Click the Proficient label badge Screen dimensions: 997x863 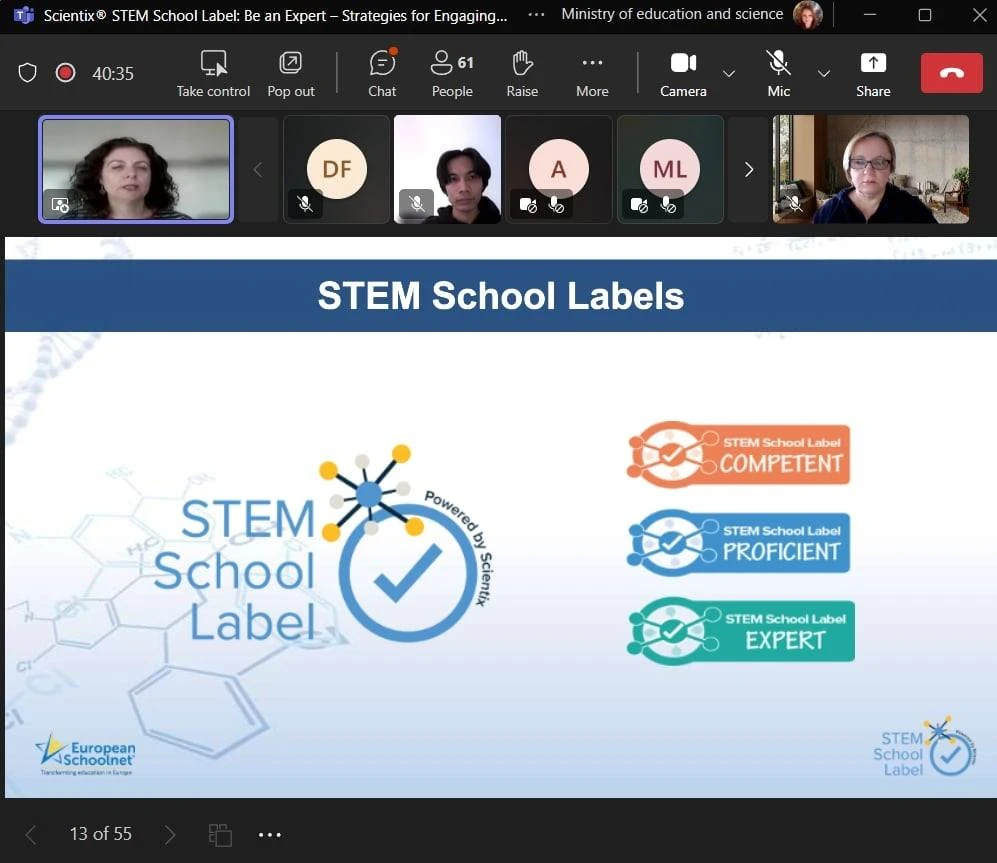[738, 542]
